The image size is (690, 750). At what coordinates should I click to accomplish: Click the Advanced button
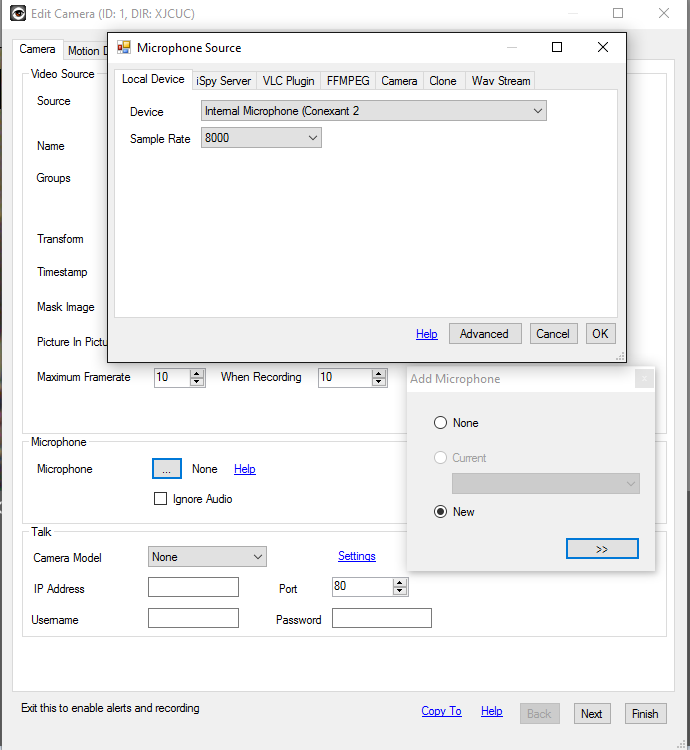coord(484,334)
